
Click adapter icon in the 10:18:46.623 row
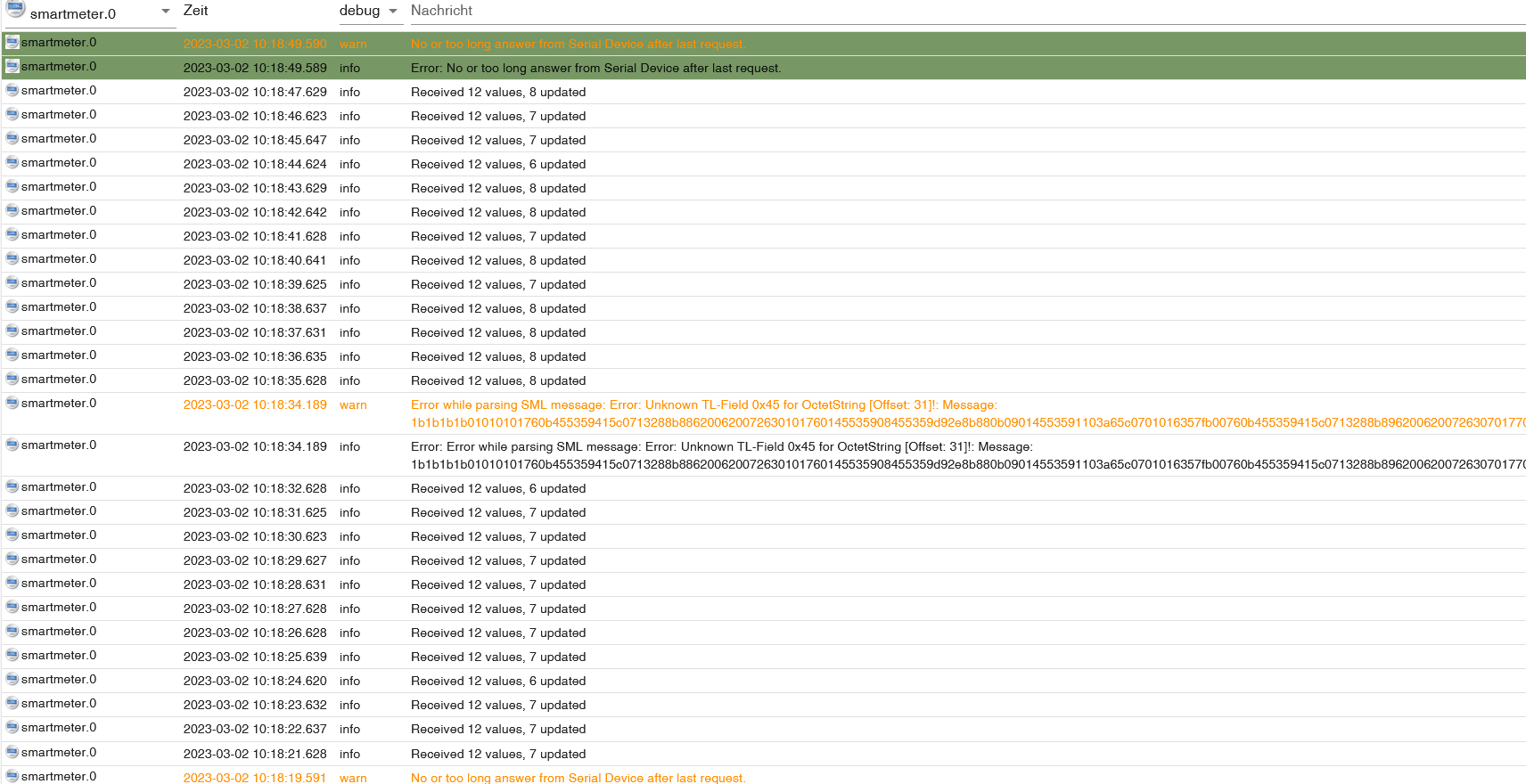(12, 114)
